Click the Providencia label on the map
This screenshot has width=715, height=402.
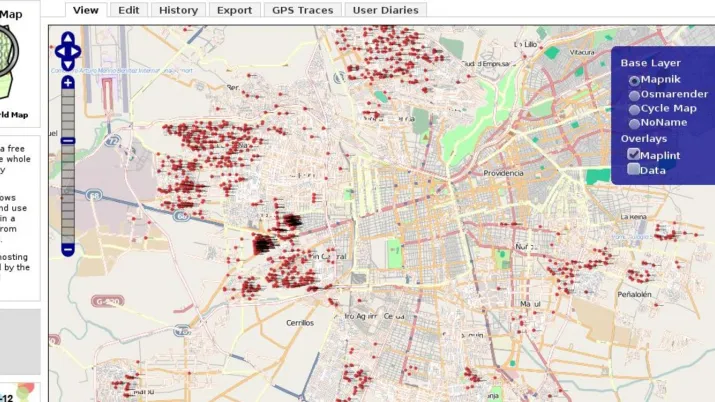point(503,173)
